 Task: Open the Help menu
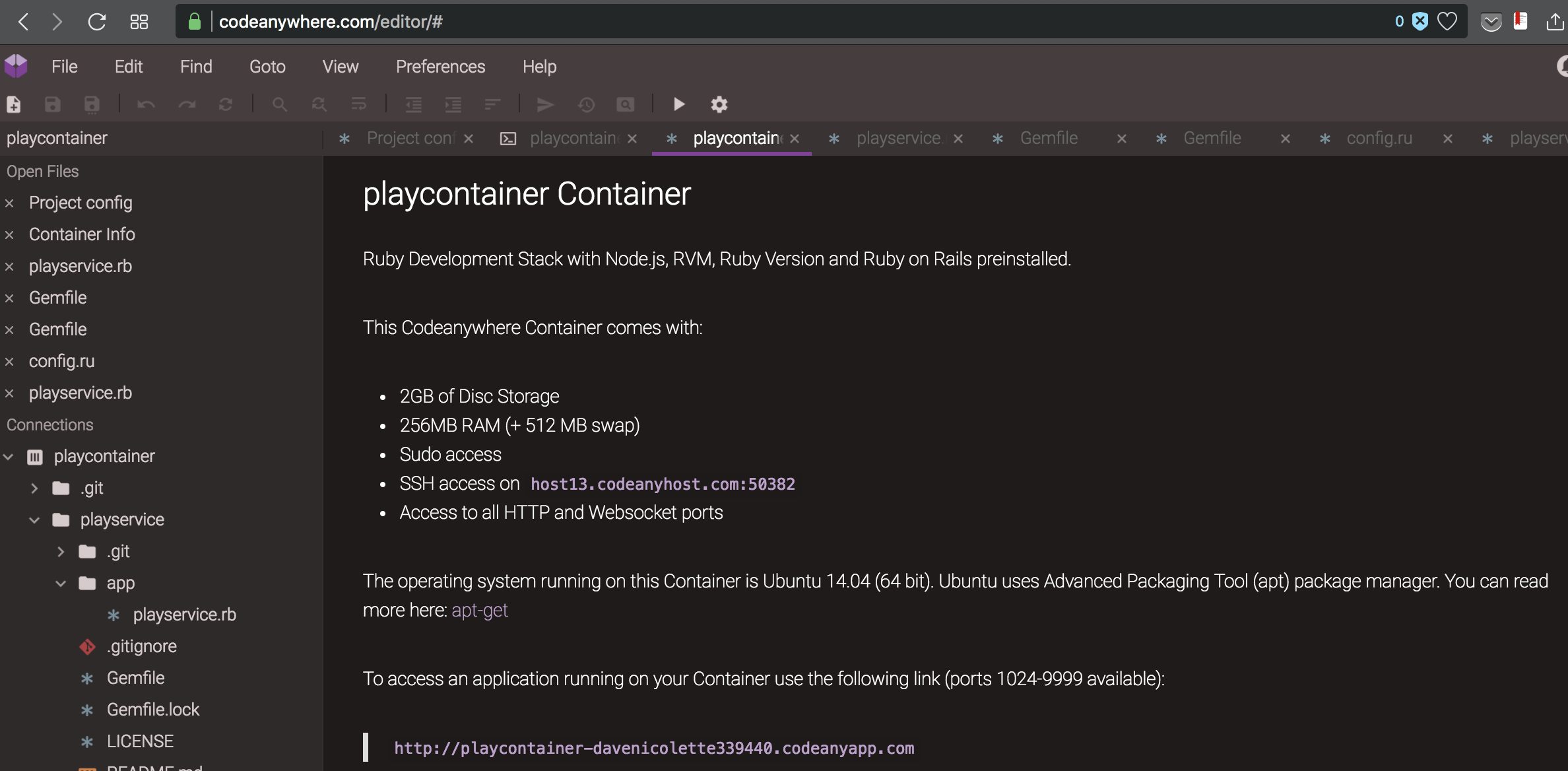click(x=539, y=67)
